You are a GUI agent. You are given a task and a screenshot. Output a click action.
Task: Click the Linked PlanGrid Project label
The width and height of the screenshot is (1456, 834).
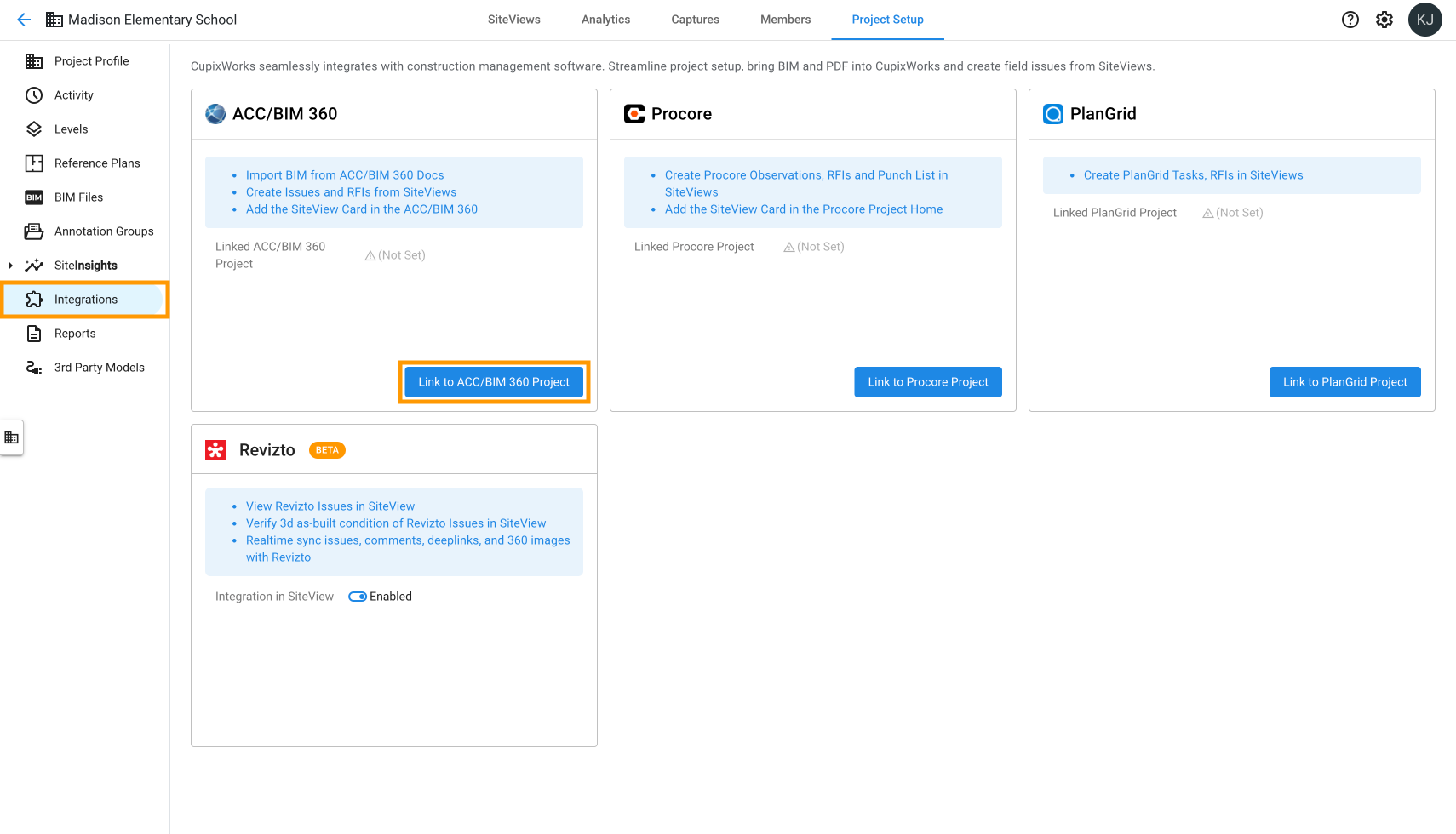point(1115,213)
